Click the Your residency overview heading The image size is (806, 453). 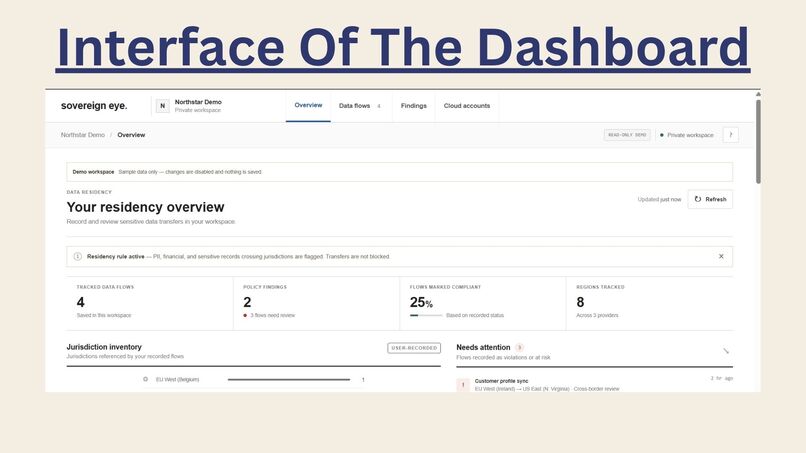[x=145, y=207]
